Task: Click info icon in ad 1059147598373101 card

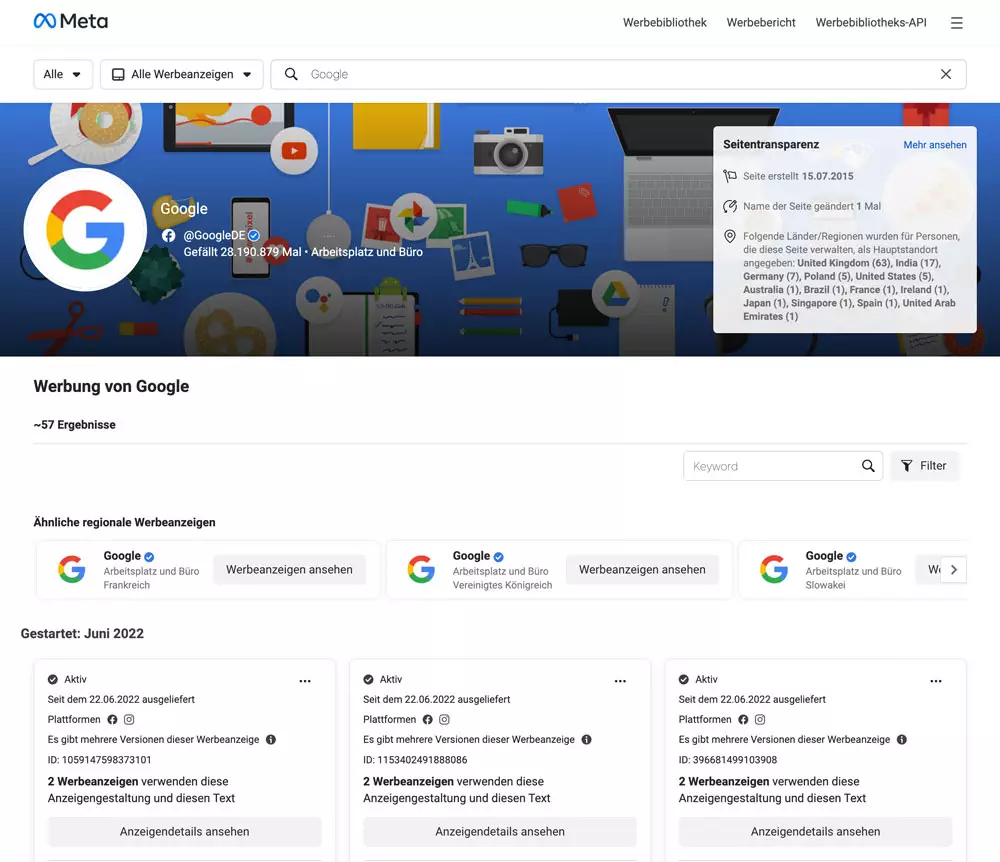Action: tap(271, 740)
